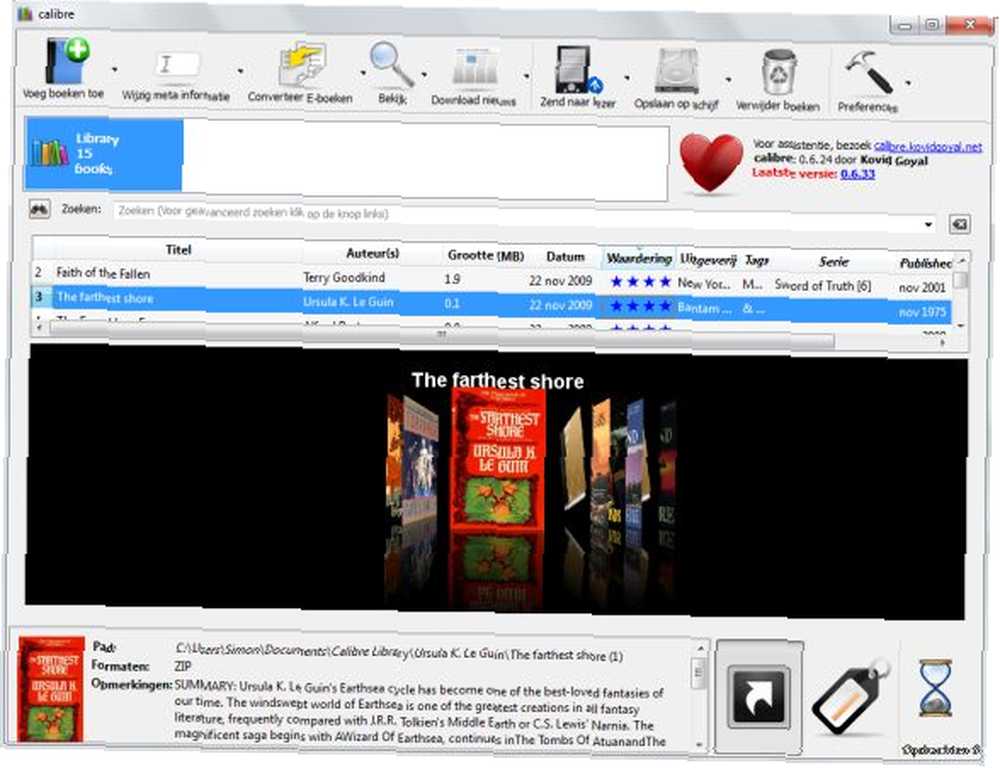Select the first cover right of the center cover
This screenshot has height=768, width=1000.
point(574,457)
